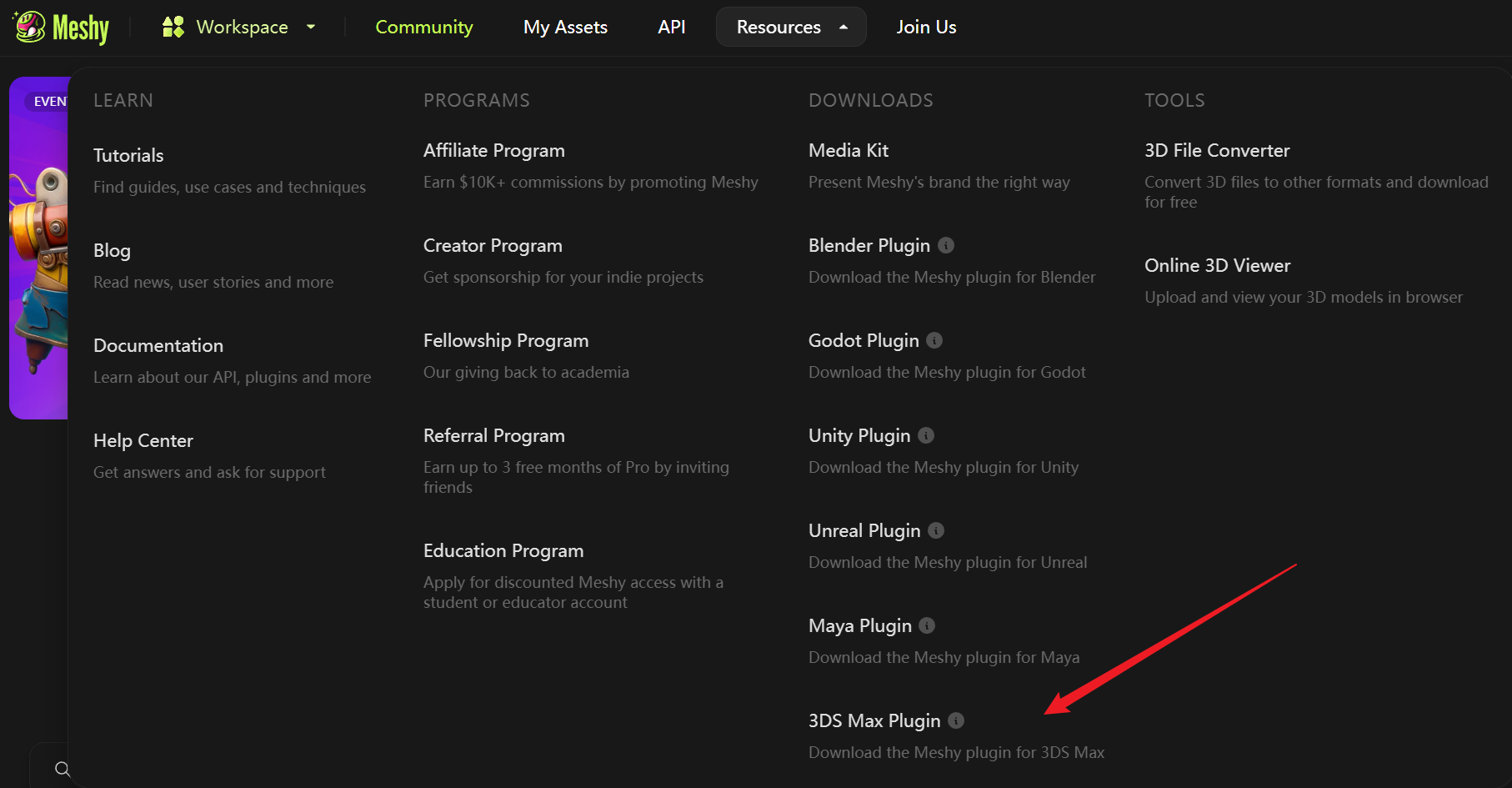Viewport: 1512px width, 788px height.
Task: Click 'Download the Meshy plugin for Unity'
Action: (x=944, y=467)
